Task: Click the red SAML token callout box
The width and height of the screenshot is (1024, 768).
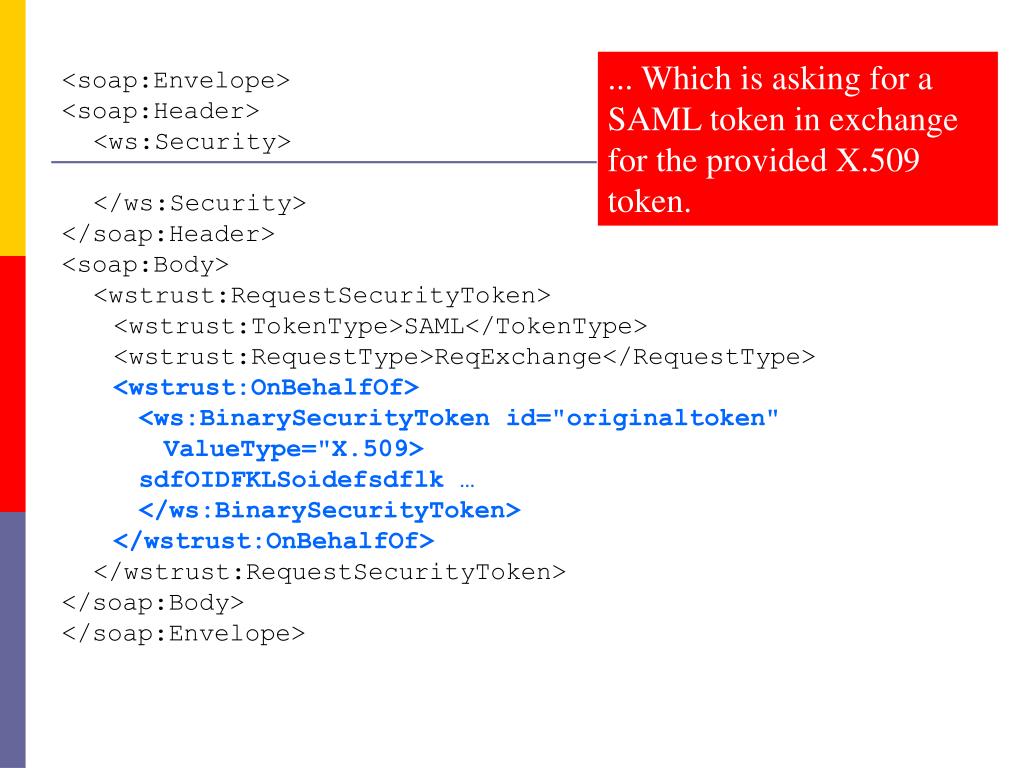Action: (x=797, y=138)
